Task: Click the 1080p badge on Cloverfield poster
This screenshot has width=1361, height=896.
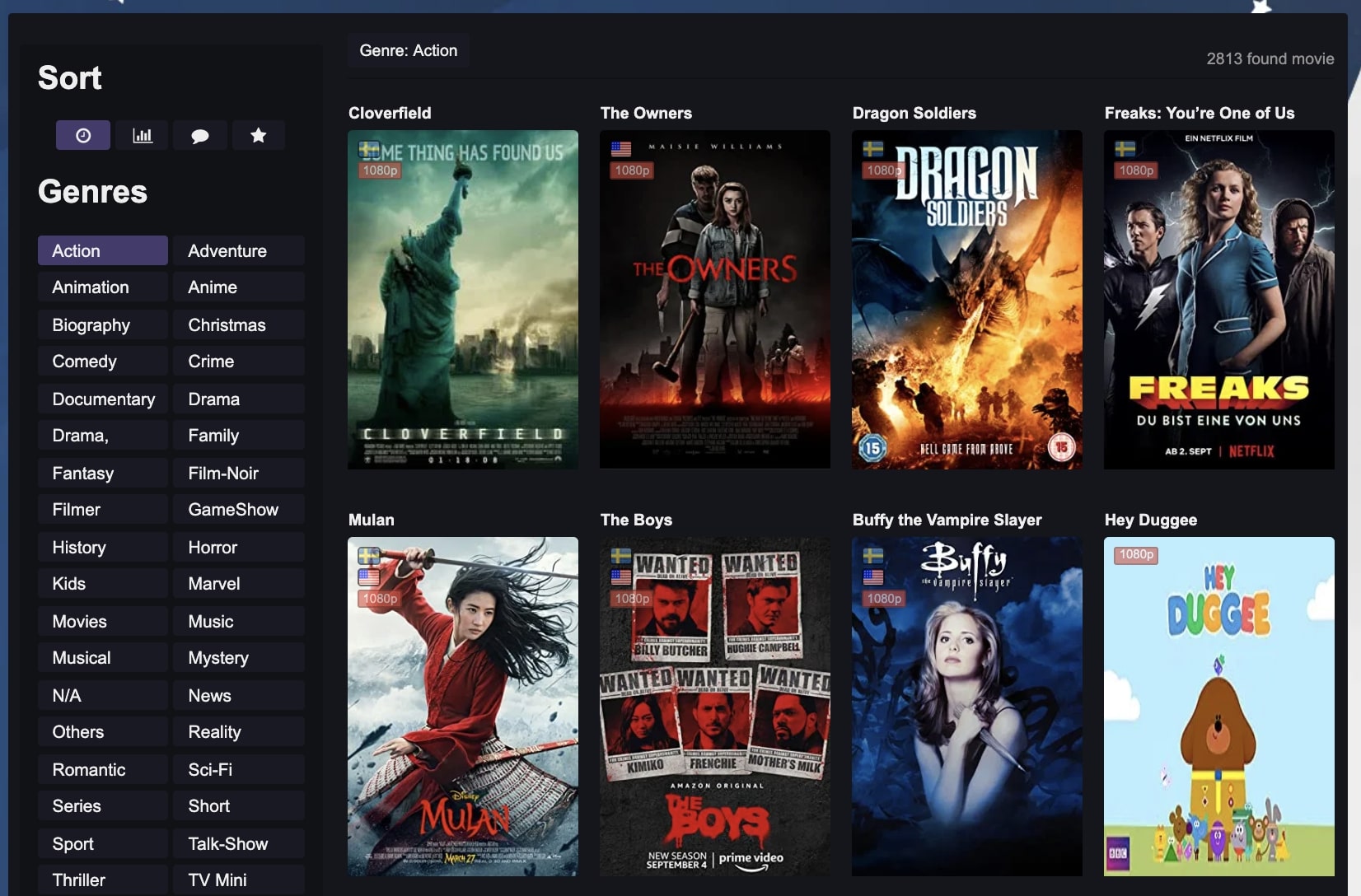Action: [x=380, y=170]
